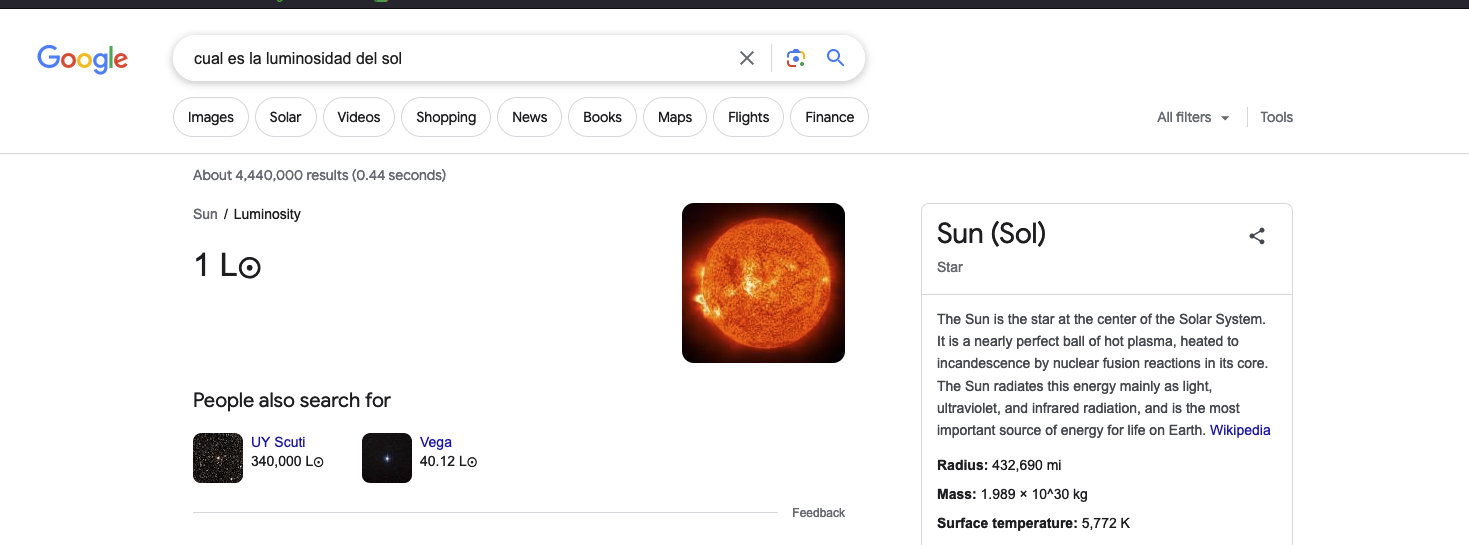Open the UY Scuti link
The height and width of the screenshot is (545, 1469).
click(x=278, y=442)
